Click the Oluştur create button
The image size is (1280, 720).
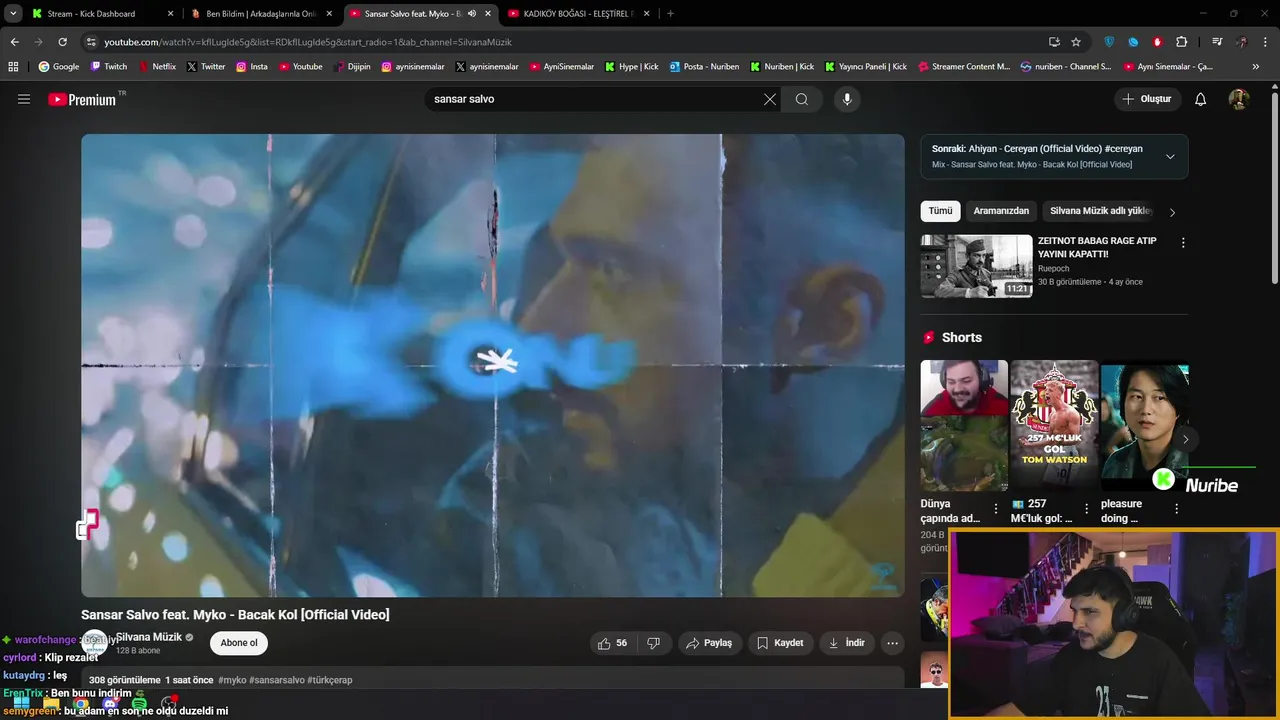(x=1147, y=99)
